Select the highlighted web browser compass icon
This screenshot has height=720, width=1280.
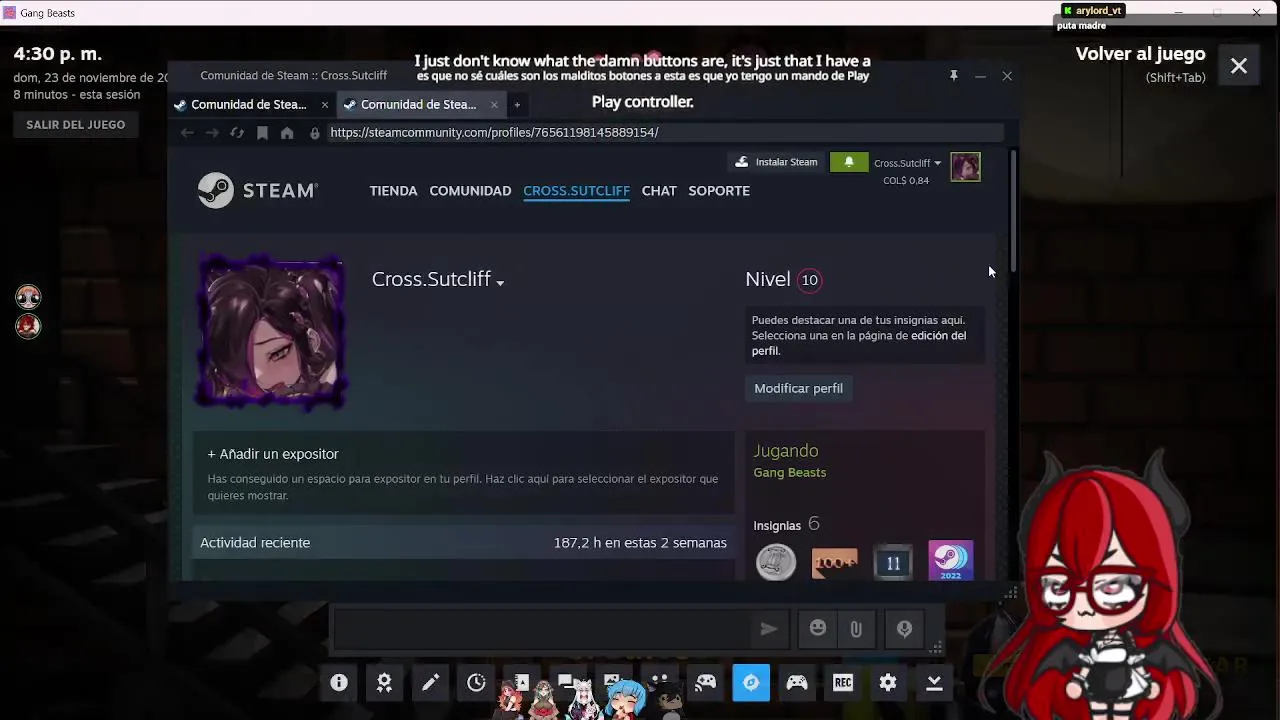pyautogui.click(x=751, y=682)
